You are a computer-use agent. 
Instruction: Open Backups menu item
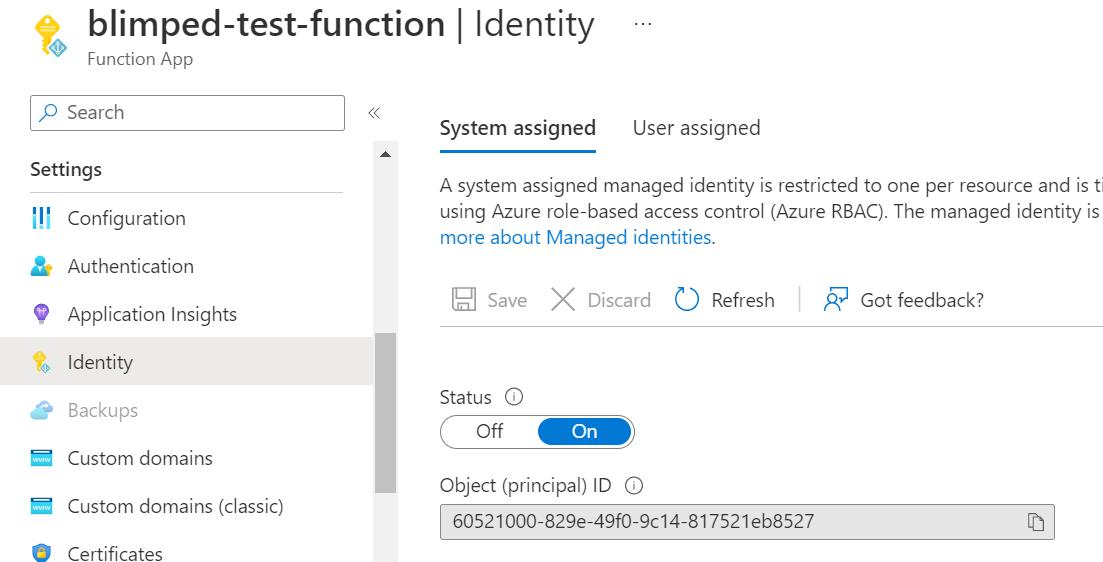pos(103,410)
